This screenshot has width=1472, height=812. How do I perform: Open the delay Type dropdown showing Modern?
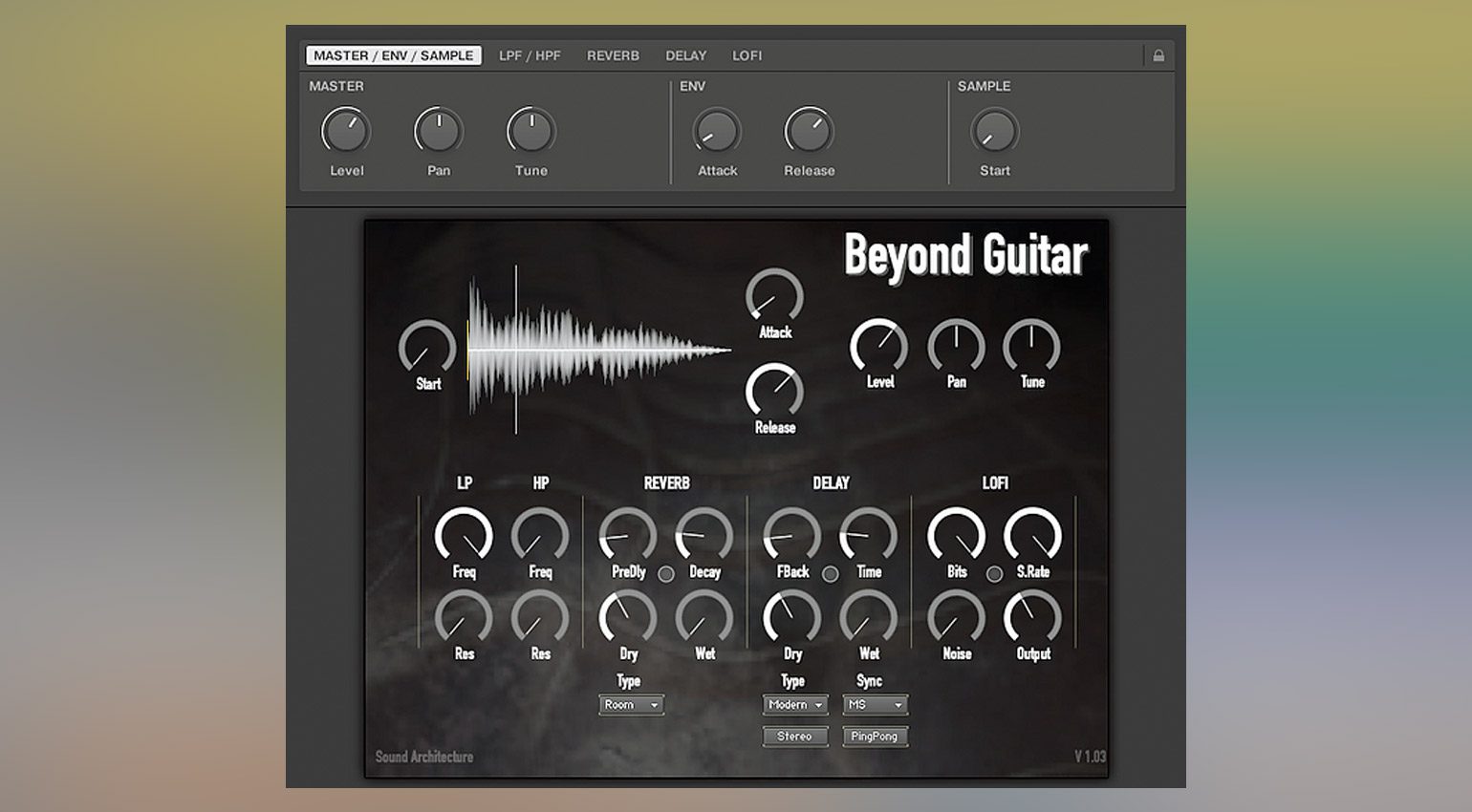pyautogui.click(x=795, y=705)
